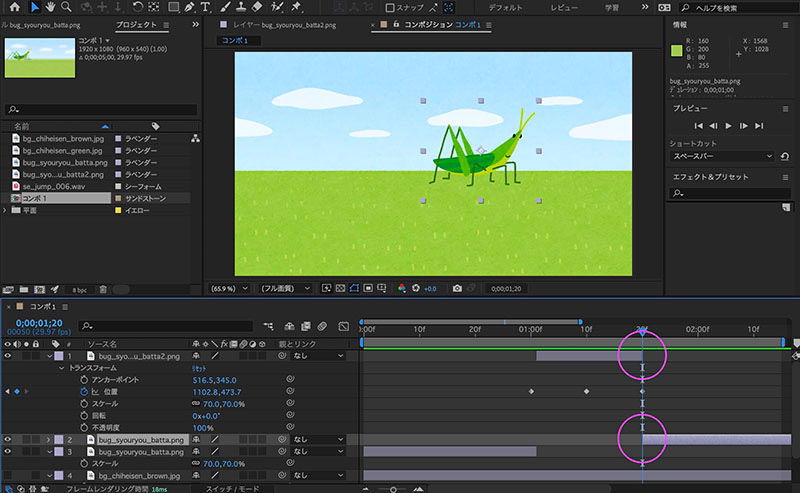800x493 pixels.
Task: Hide layer 1 bug_syo...u_batta2.png with eye icon
Action: click(x=9, y=355)
